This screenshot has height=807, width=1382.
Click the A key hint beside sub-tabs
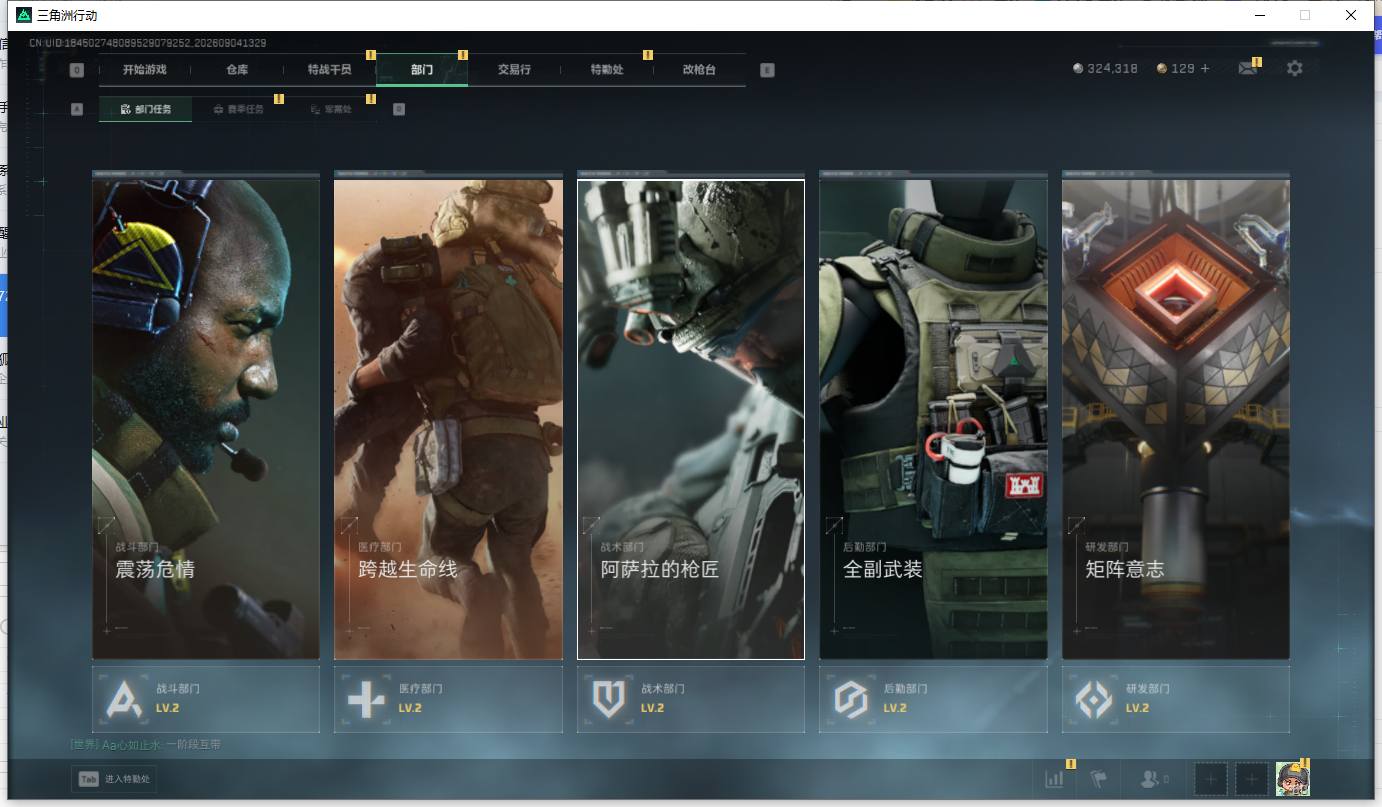tap(77, 109)
